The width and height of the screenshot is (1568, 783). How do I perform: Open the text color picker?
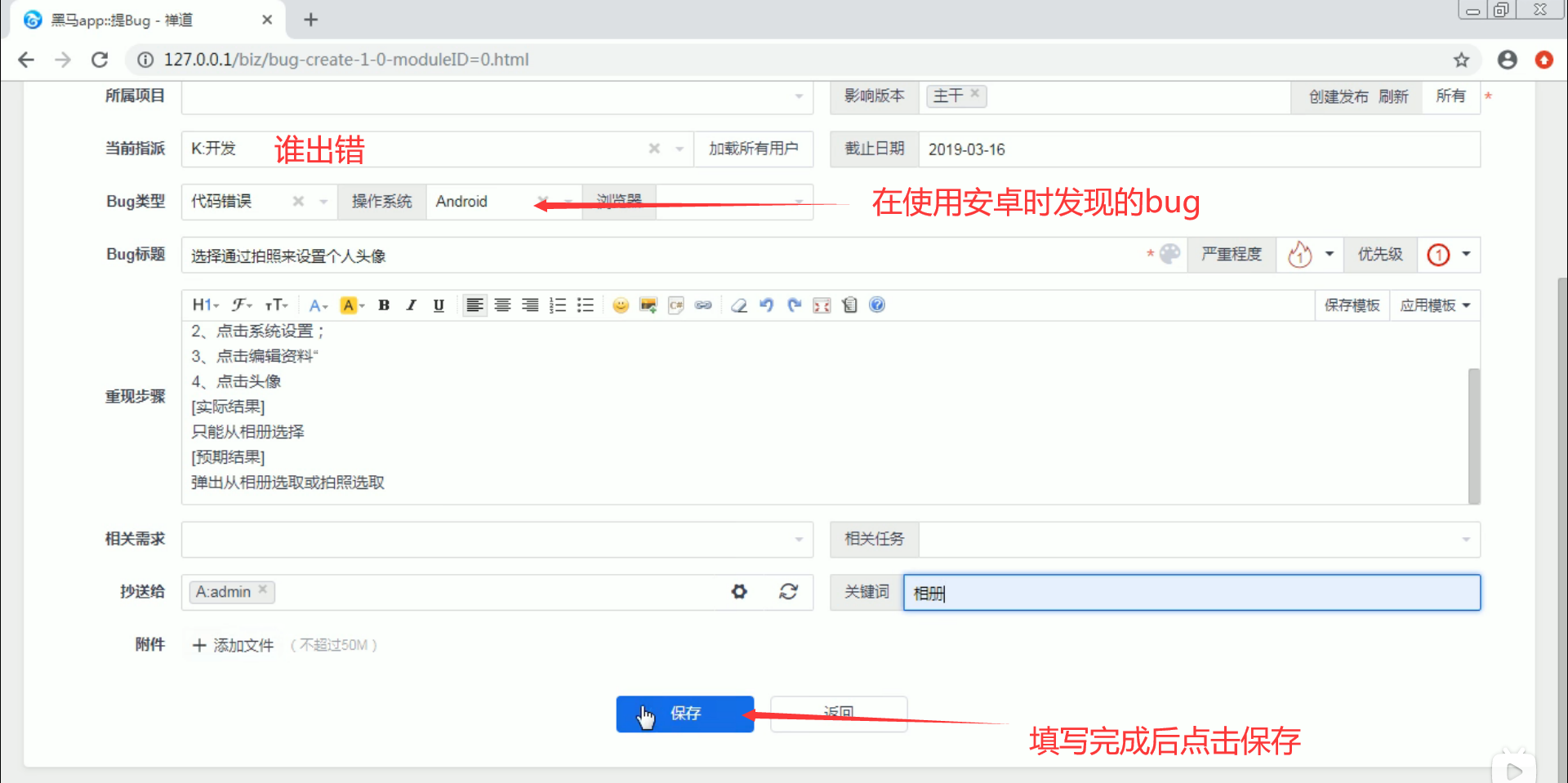tap(318, 305)
